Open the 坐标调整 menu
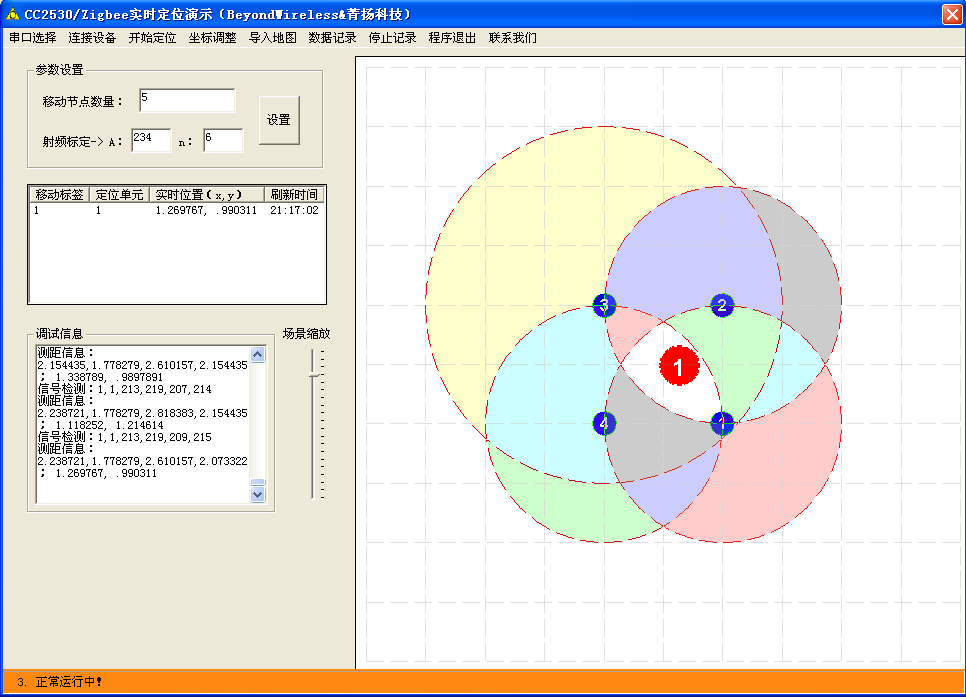This screenshot has width=966, height=697. tap(213, 38)
